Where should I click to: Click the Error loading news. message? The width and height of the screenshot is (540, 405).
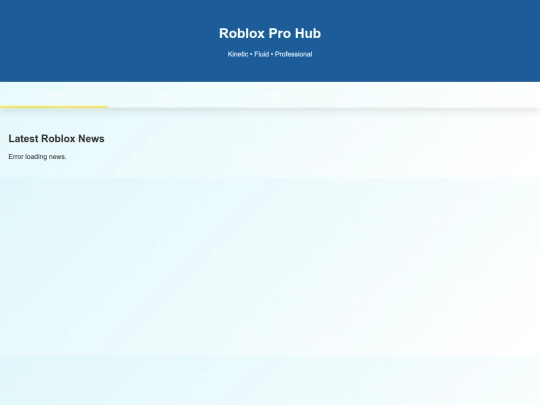pyautogui.click(x=37, y=157)
